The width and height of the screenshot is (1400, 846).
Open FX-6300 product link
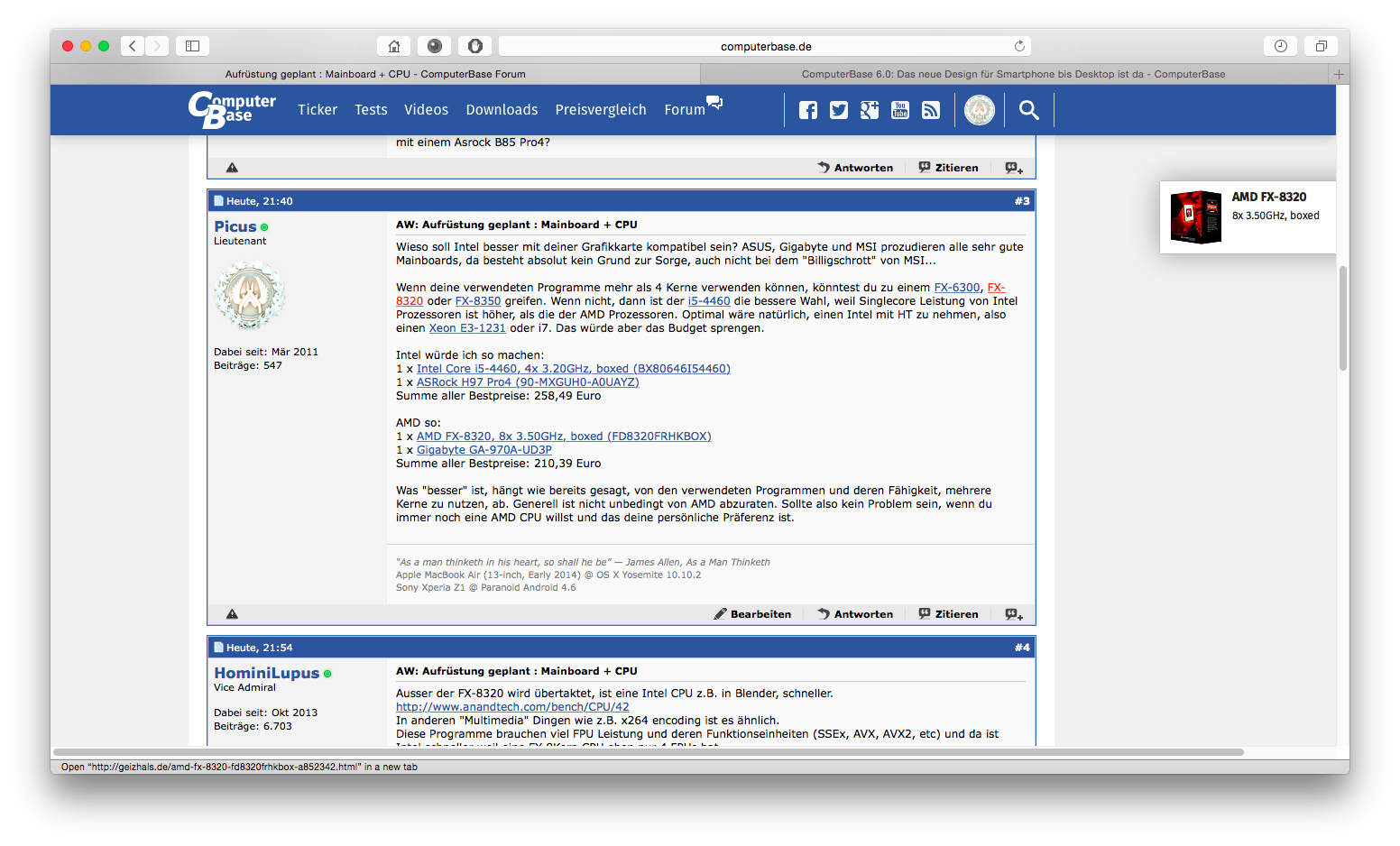pyautogui.click(x=956, y=288)
